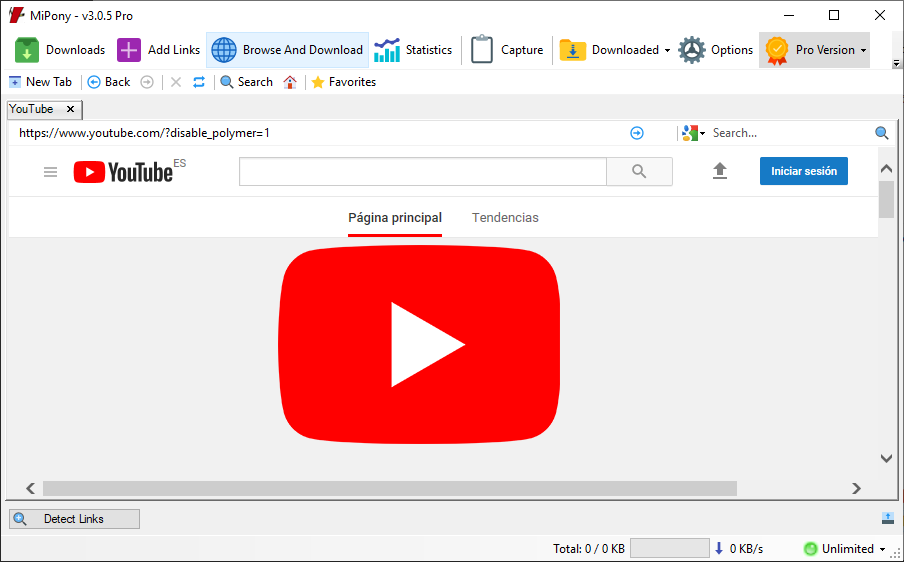The height and width of the screenshot is (562, 904).
Task: Switch to the Tendencias tab
Action: point(505,218)
